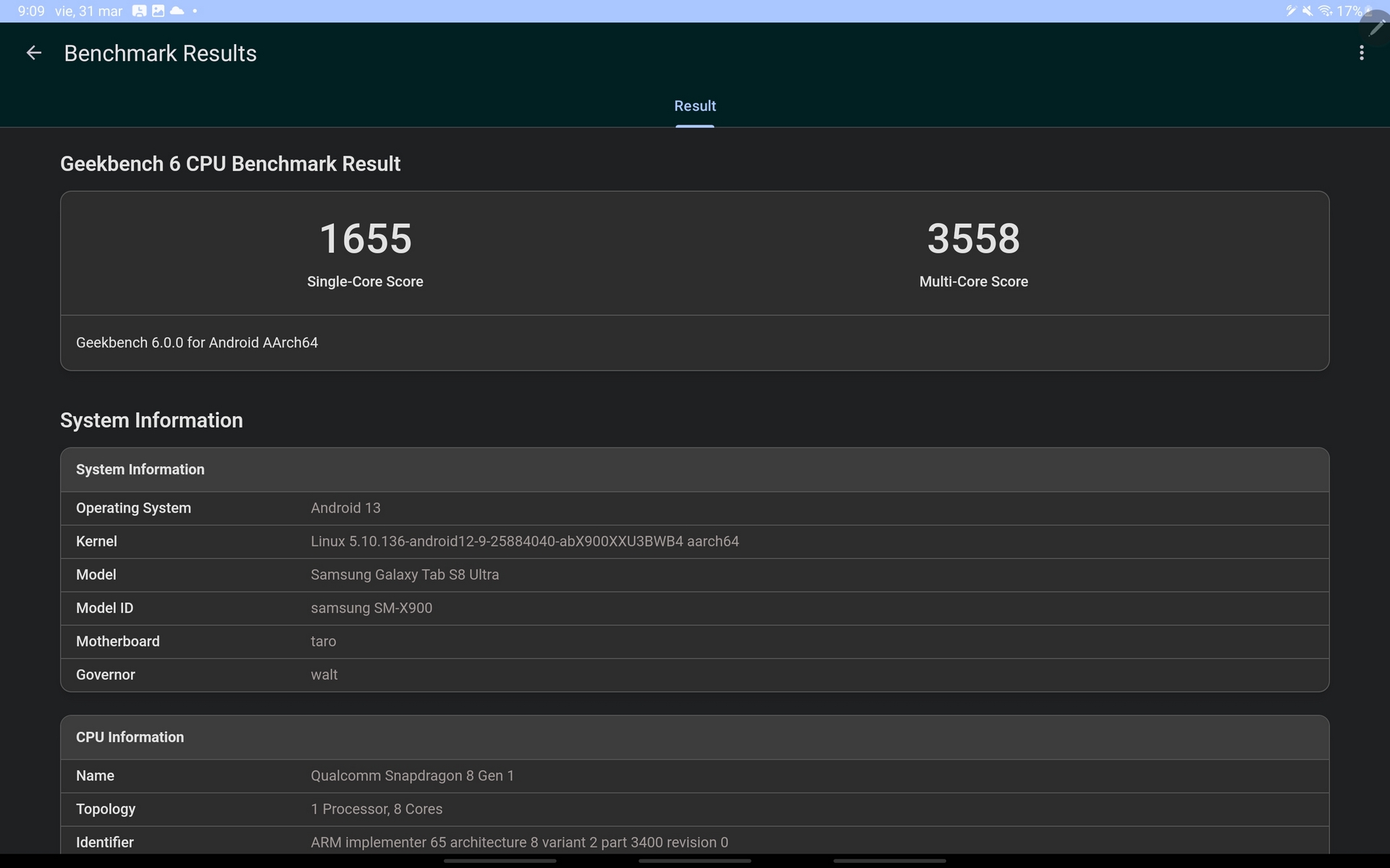Tap the samsung SM-X900 value
Screen dimensions: 1390x868
(x=371, y=608)
